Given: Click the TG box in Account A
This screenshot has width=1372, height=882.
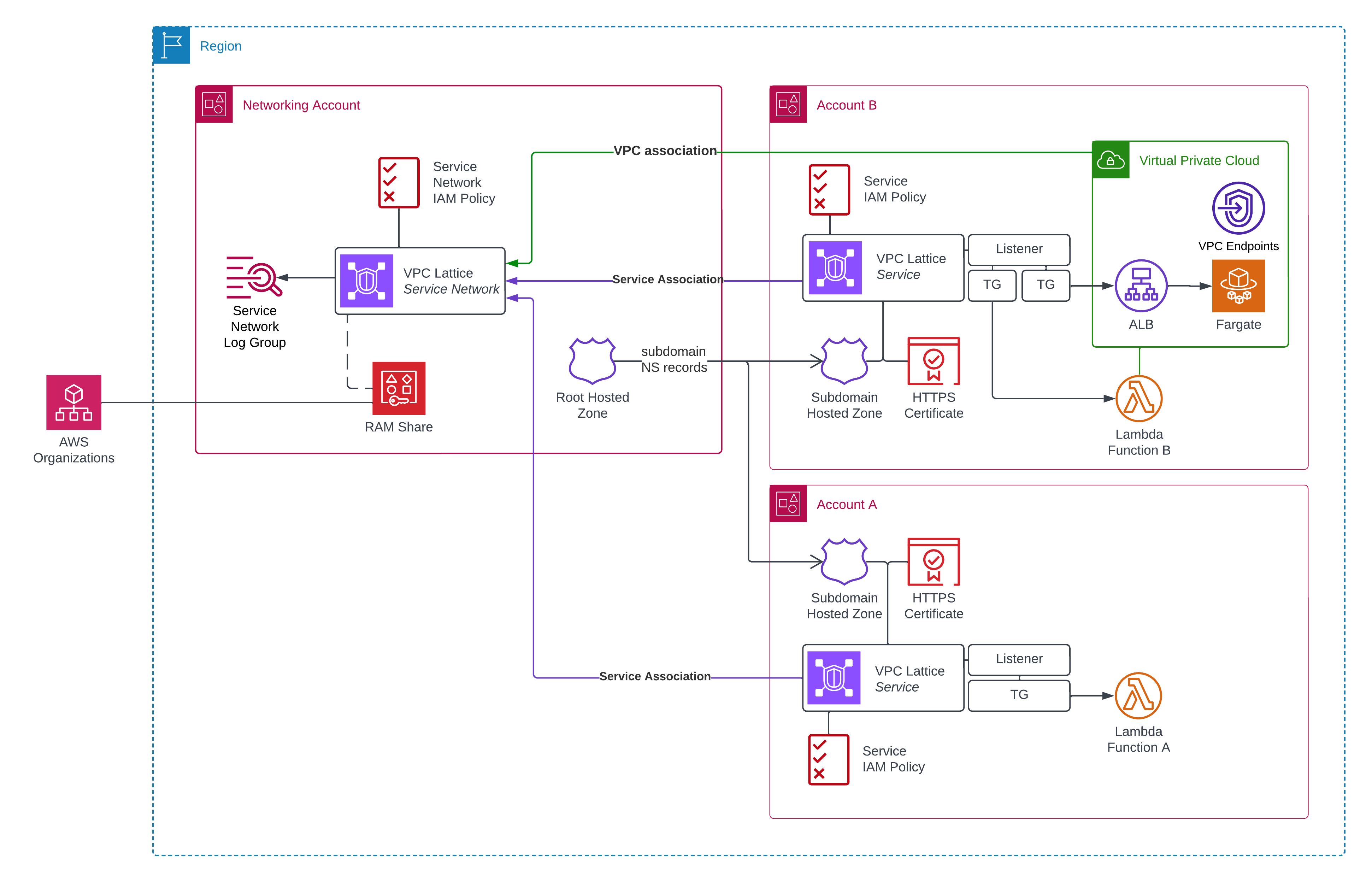Looking at the screenshot, I should point(1019,695).
